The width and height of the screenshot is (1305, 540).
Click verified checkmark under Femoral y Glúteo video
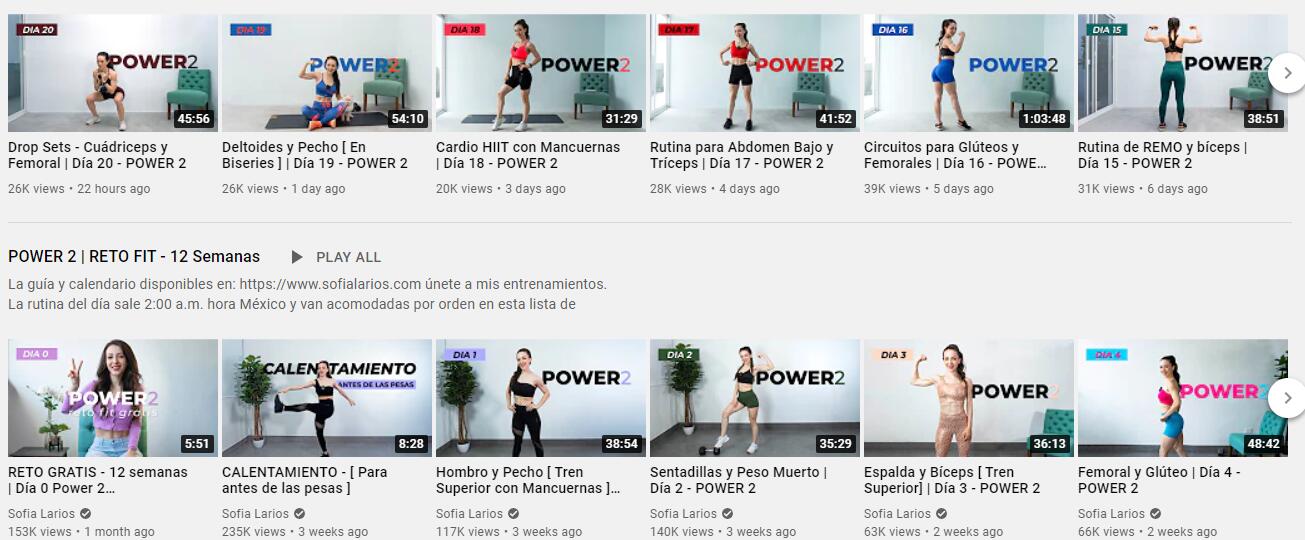[1155, 514]
